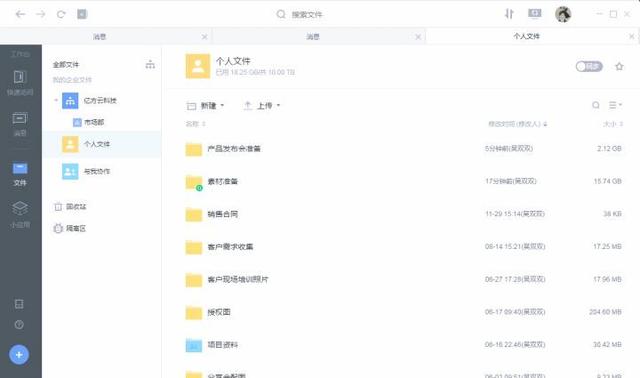Click the 全部文件 heading
The image size is (640, 378).
click(x=66, y=64)
